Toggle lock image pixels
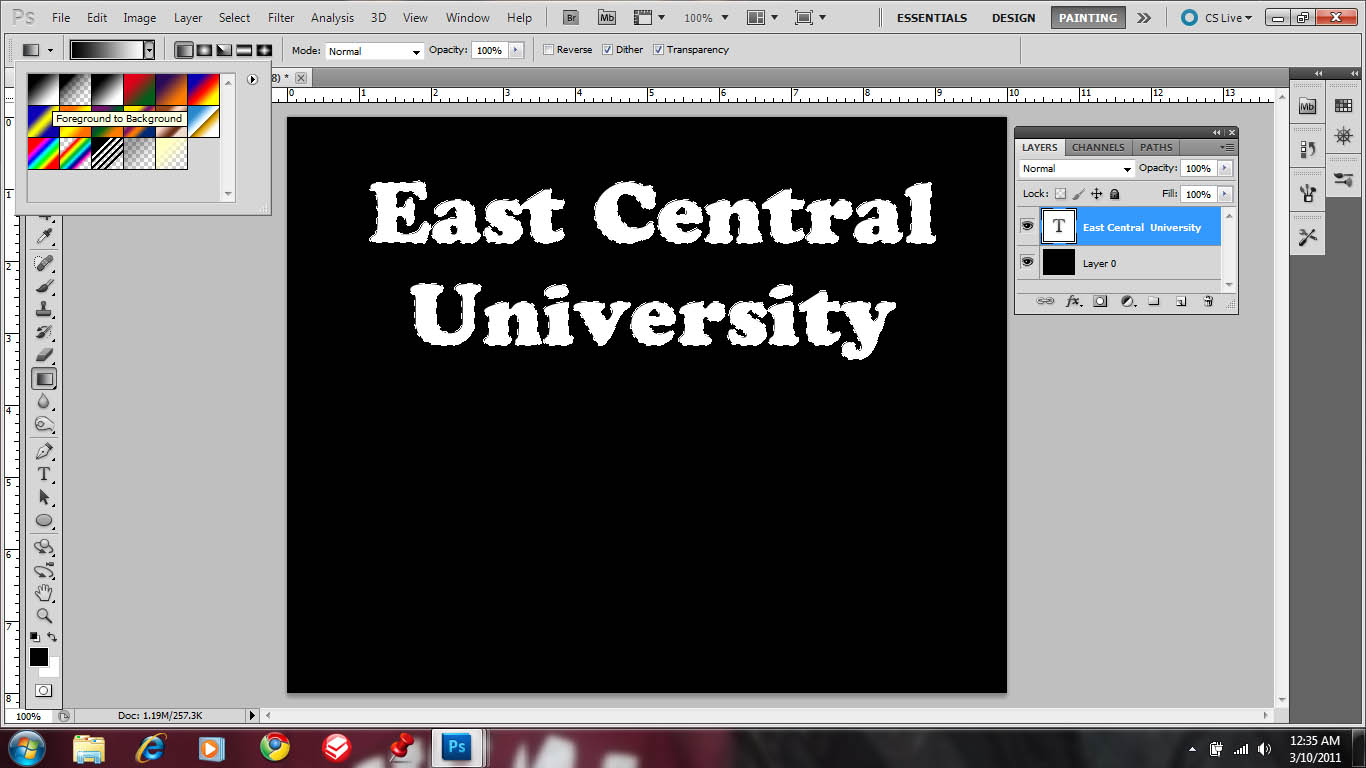The image size is (1366, 768). click(x=1078, y=194)
